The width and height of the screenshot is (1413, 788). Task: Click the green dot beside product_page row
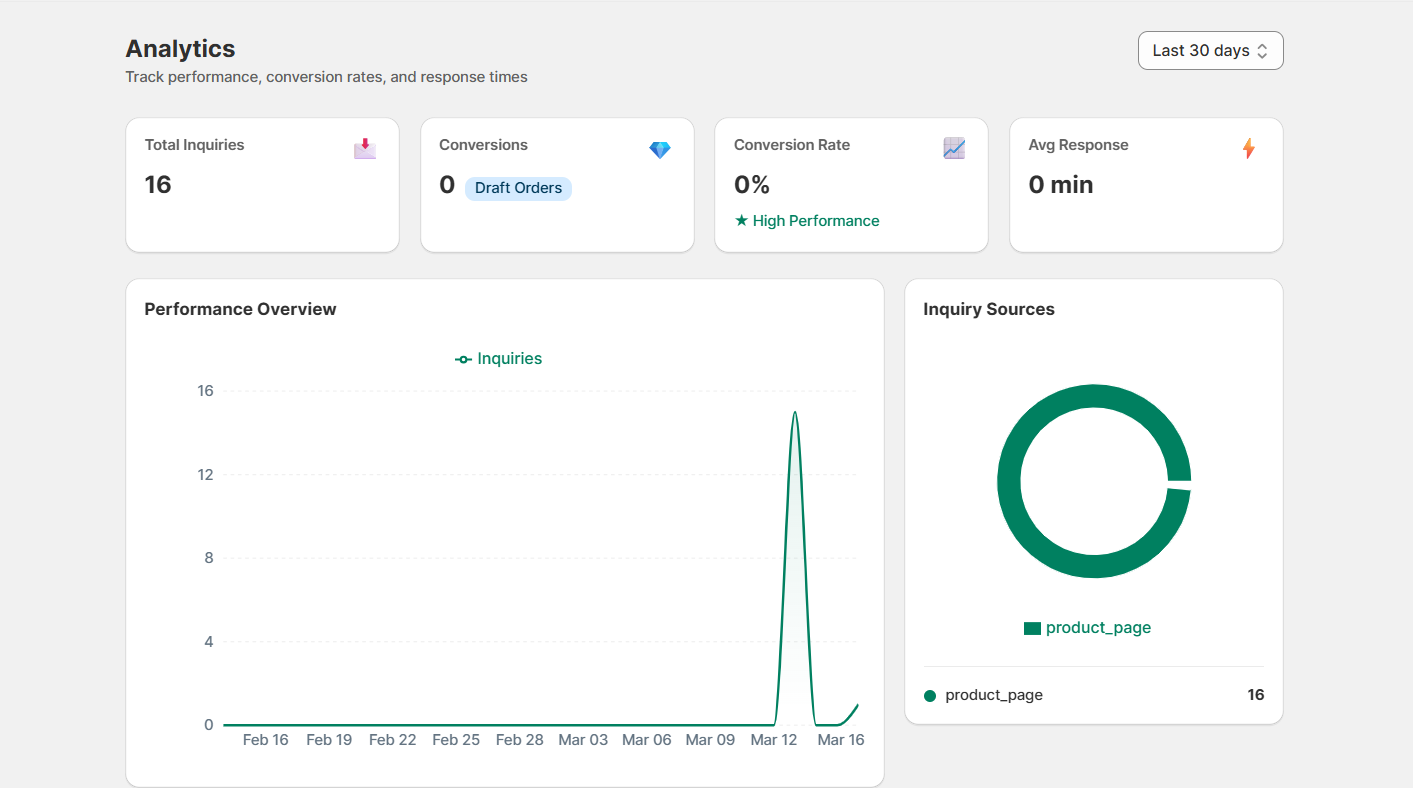(930, 696)
